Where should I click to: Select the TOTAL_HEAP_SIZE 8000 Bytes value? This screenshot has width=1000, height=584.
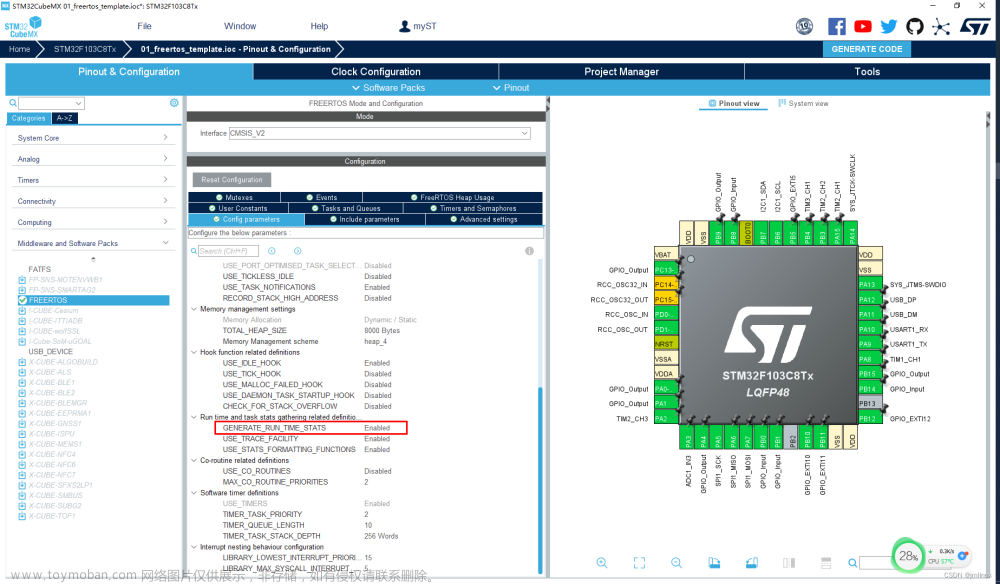382,331
